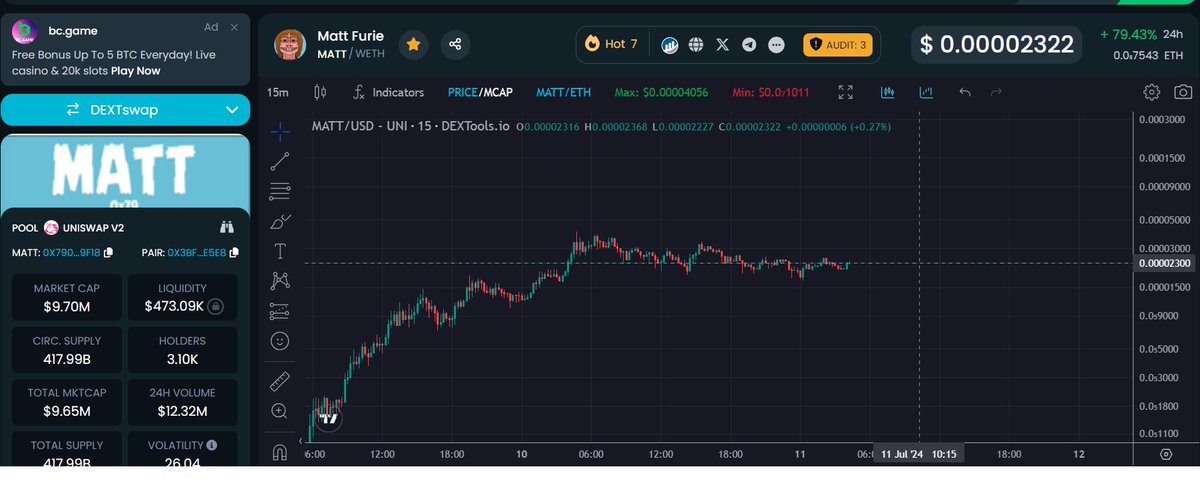Click the current price label 0.00002300 on axis
This screenshot has width=1200, height=479.
tap(1165, 263)
